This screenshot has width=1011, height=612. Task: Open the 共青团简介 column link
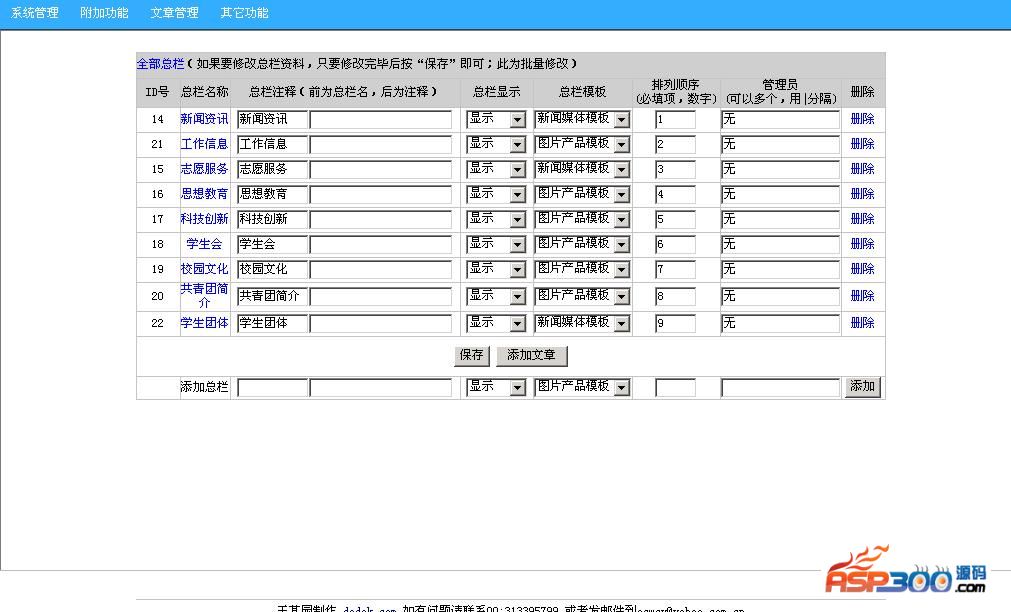(204, 295)
